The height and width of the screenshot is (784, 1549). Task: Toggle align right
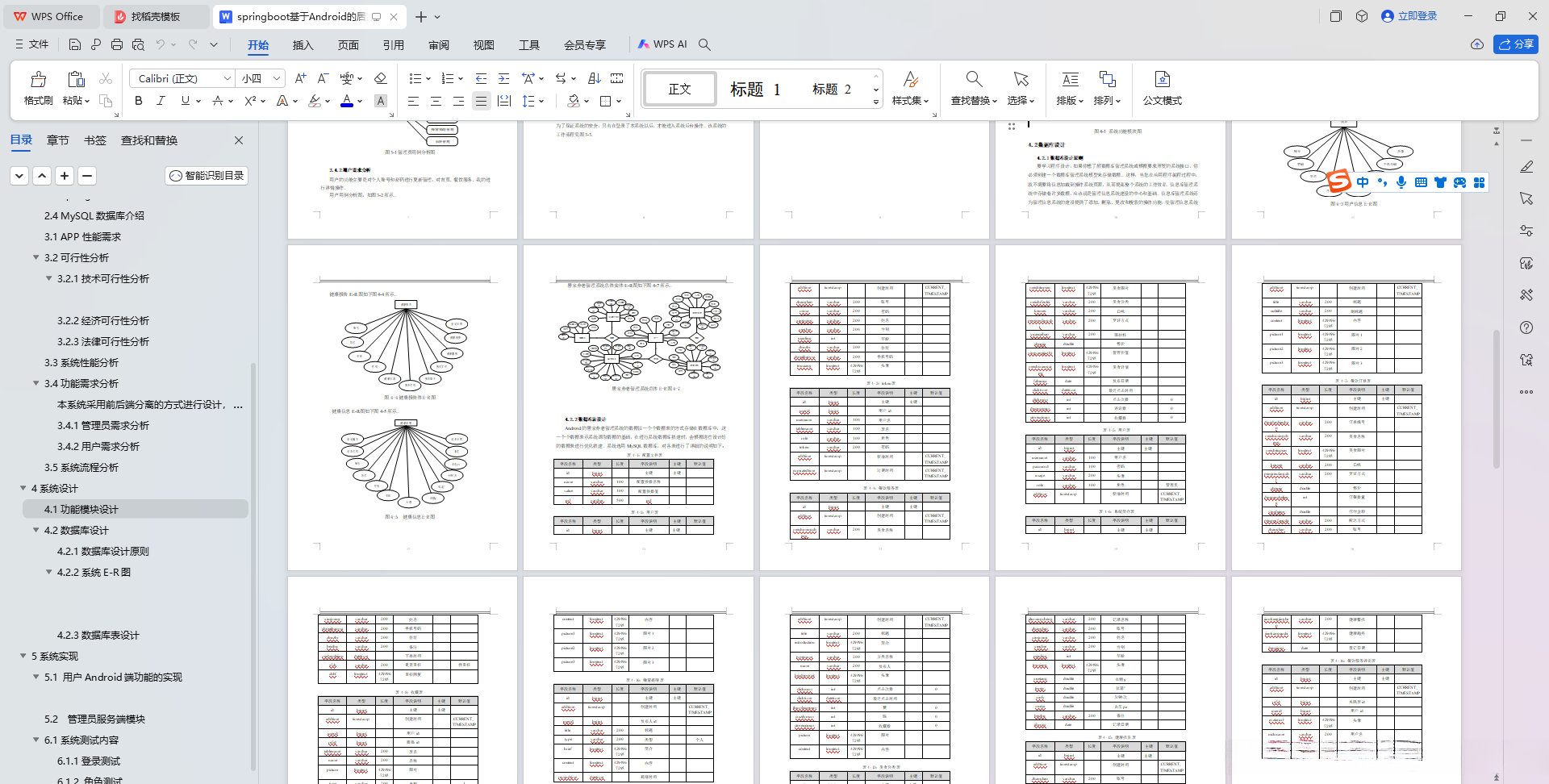458,101
